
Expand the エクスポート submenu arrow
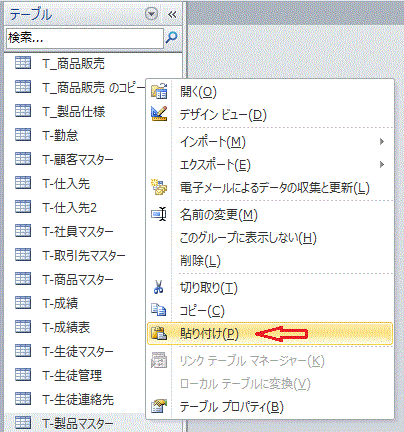[x=382, y=165]
